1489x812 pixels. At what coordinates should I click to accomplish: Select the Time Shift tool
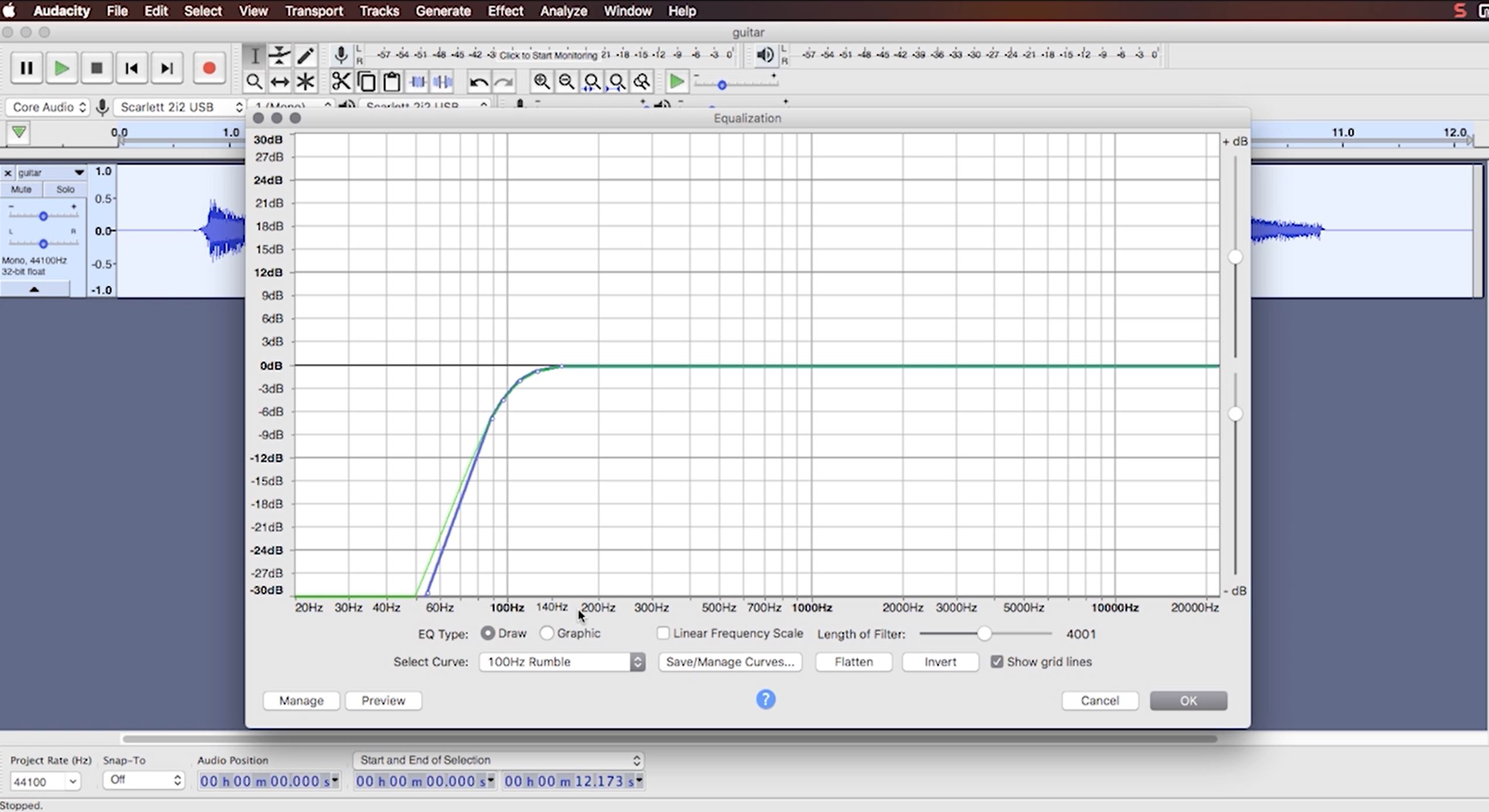pos(280,81)
